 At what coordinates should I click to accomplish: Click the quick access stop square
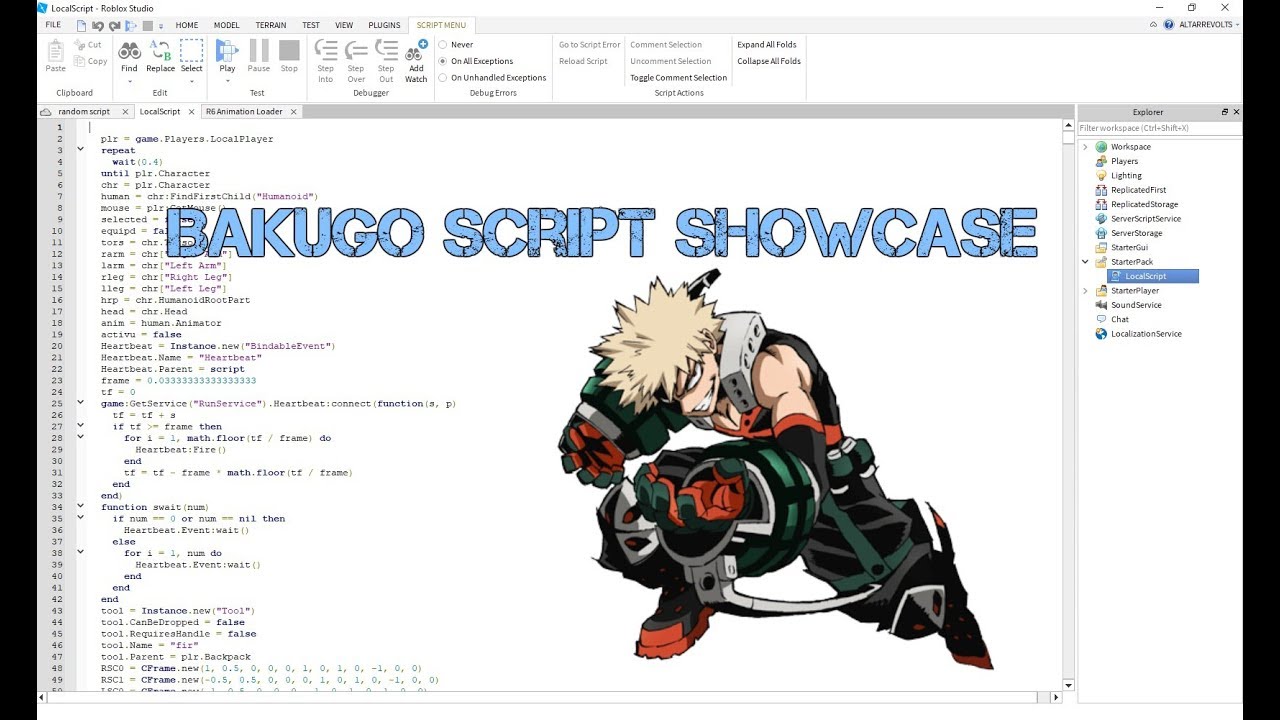148,25
